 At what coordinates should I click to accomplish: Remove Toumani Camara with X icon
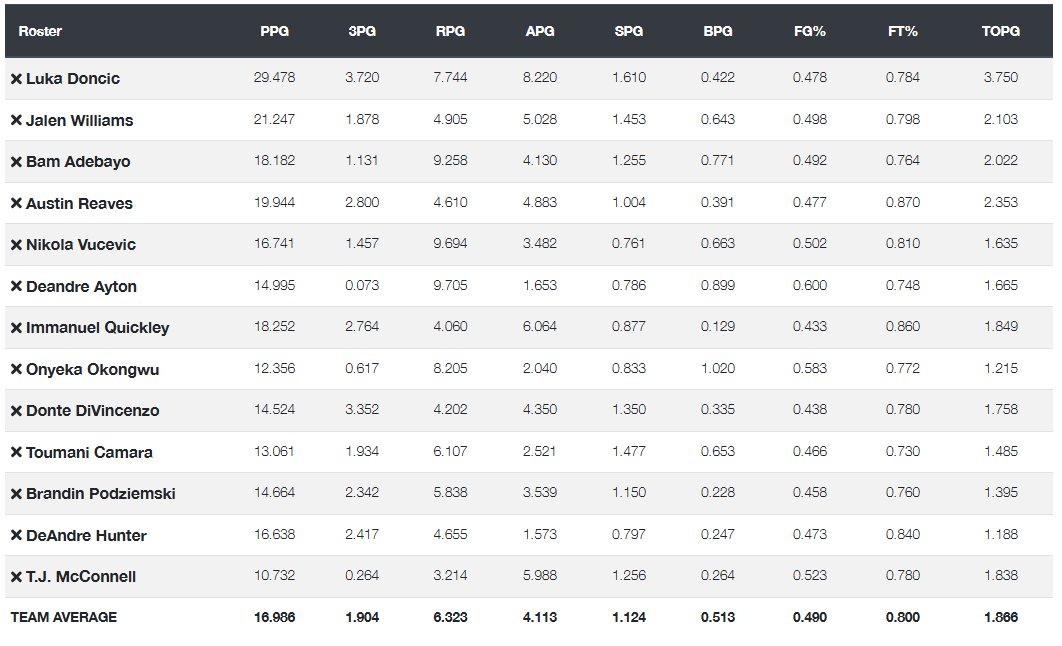coord(16,453)
